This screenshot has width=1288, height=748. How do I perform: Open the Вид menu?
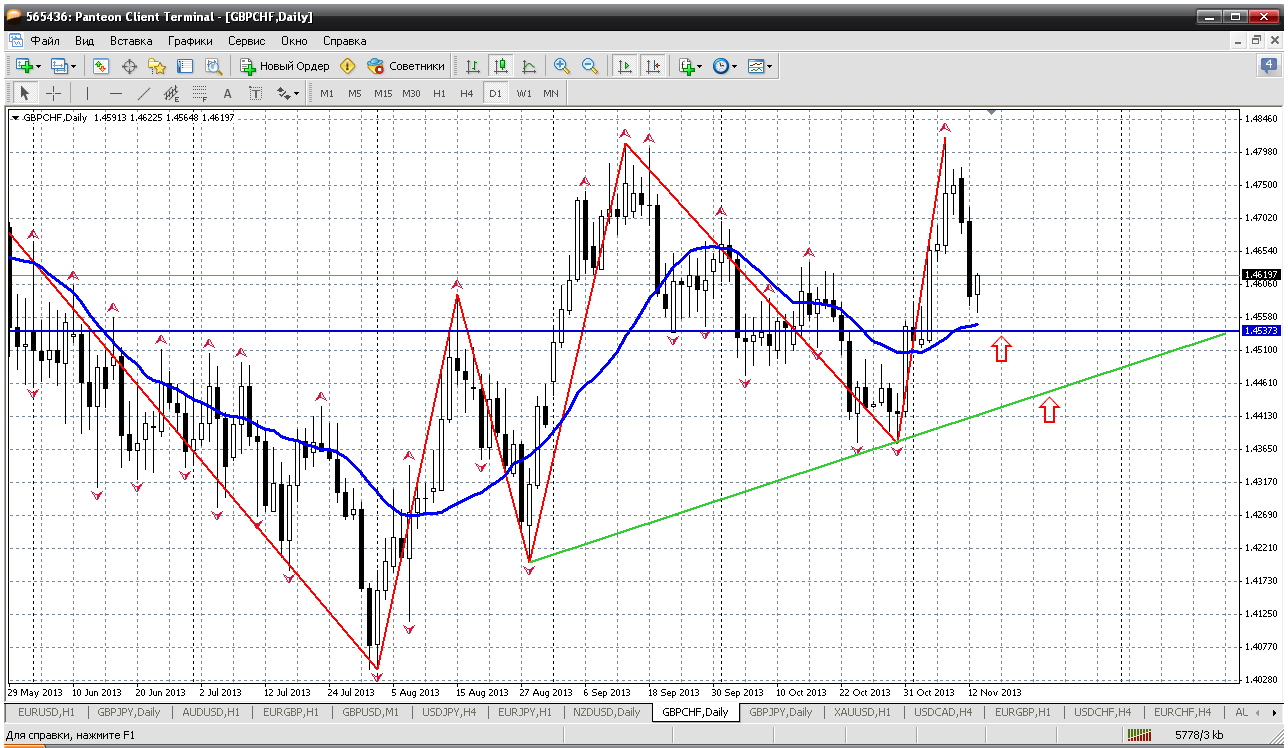click(x=84, y=41)
